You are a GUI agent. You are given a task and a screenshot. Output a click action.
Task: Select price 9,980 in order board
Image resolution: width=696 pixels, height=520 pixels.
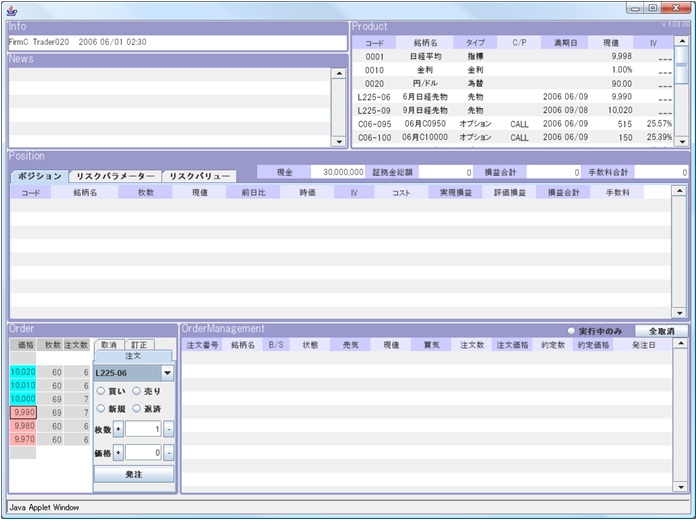point(23,426)
